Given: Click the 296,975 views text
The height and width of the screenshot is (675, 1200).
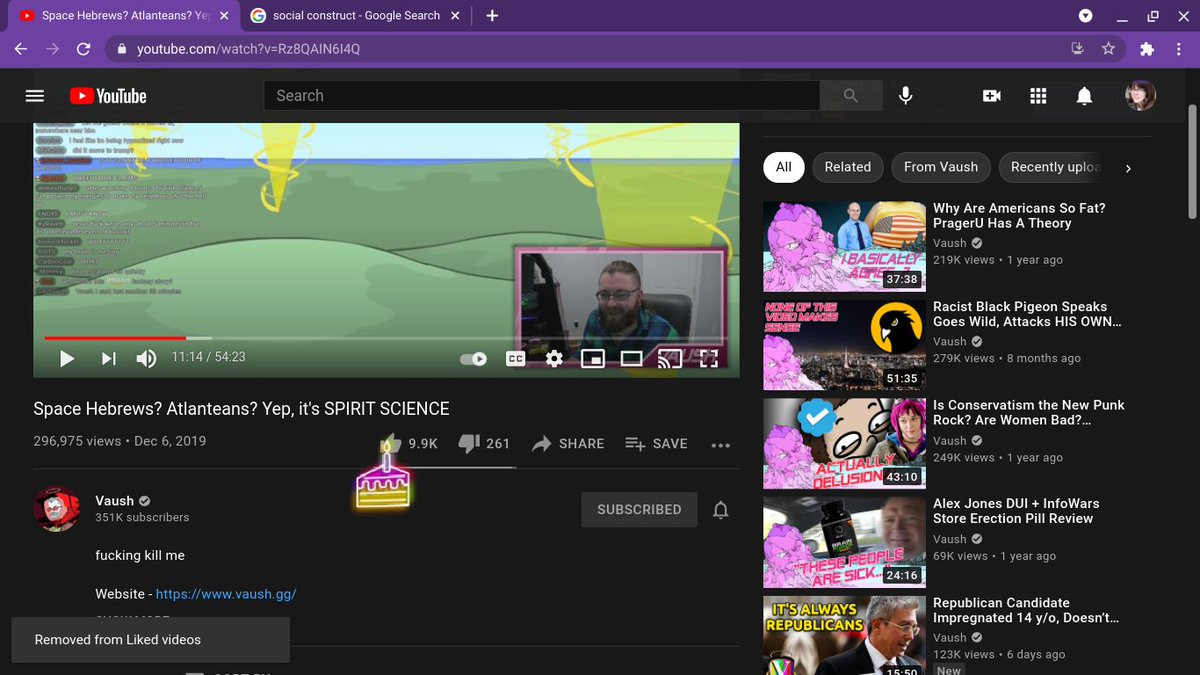Looking at the screenshot, I should pyautogui.click(x=77, y=441).
